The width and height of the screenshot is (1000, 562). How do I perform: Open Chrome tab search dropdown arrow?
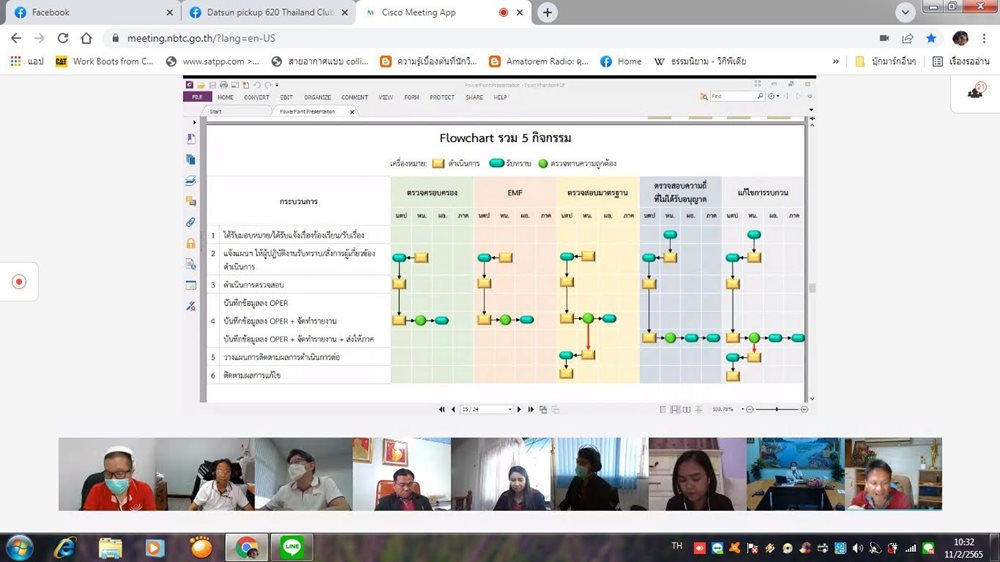pos(905,12)
